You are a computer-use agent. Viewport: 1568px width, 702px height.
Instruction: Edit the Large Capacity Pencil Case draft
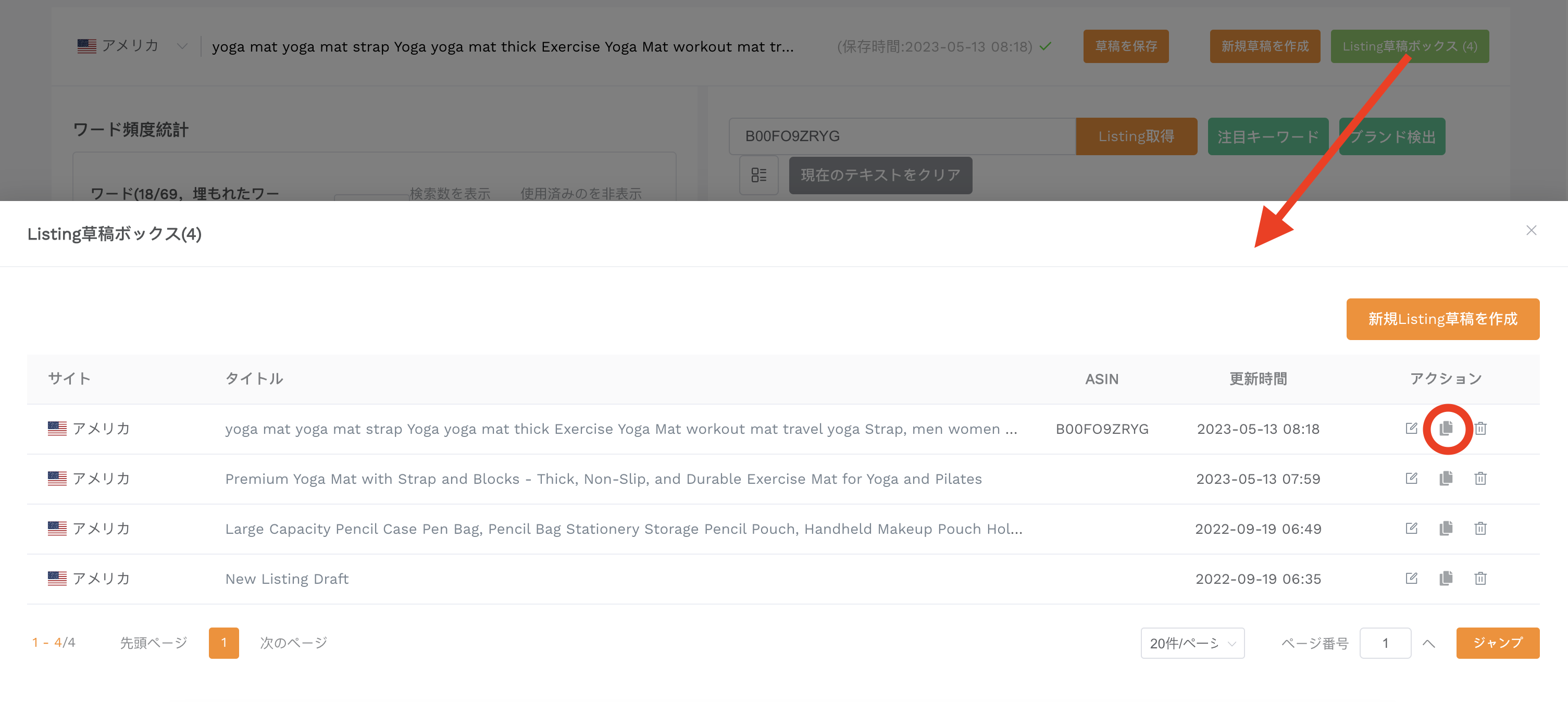pos(1411,528)
